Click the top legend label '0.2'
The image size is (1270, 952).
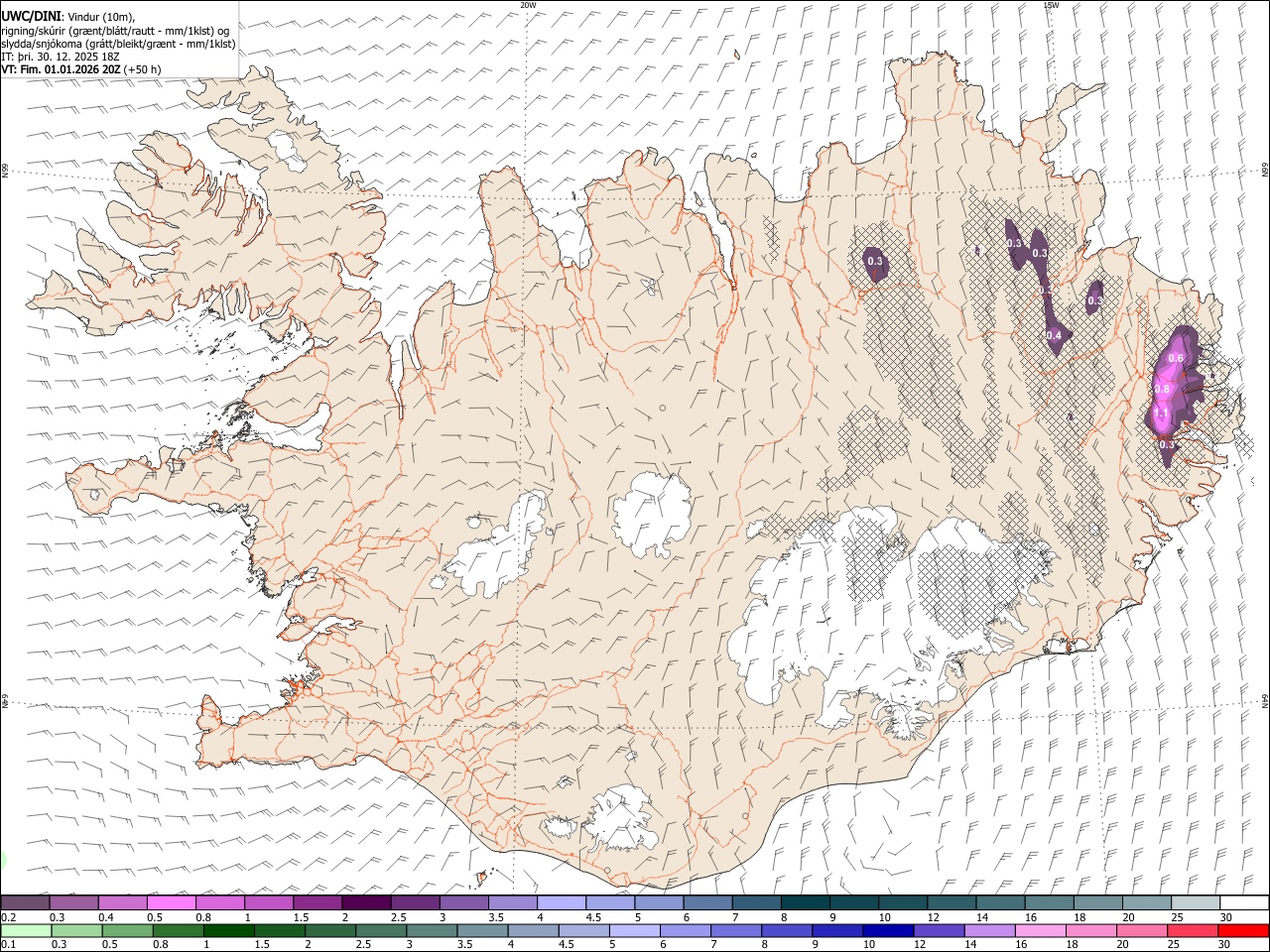[8, 917]
